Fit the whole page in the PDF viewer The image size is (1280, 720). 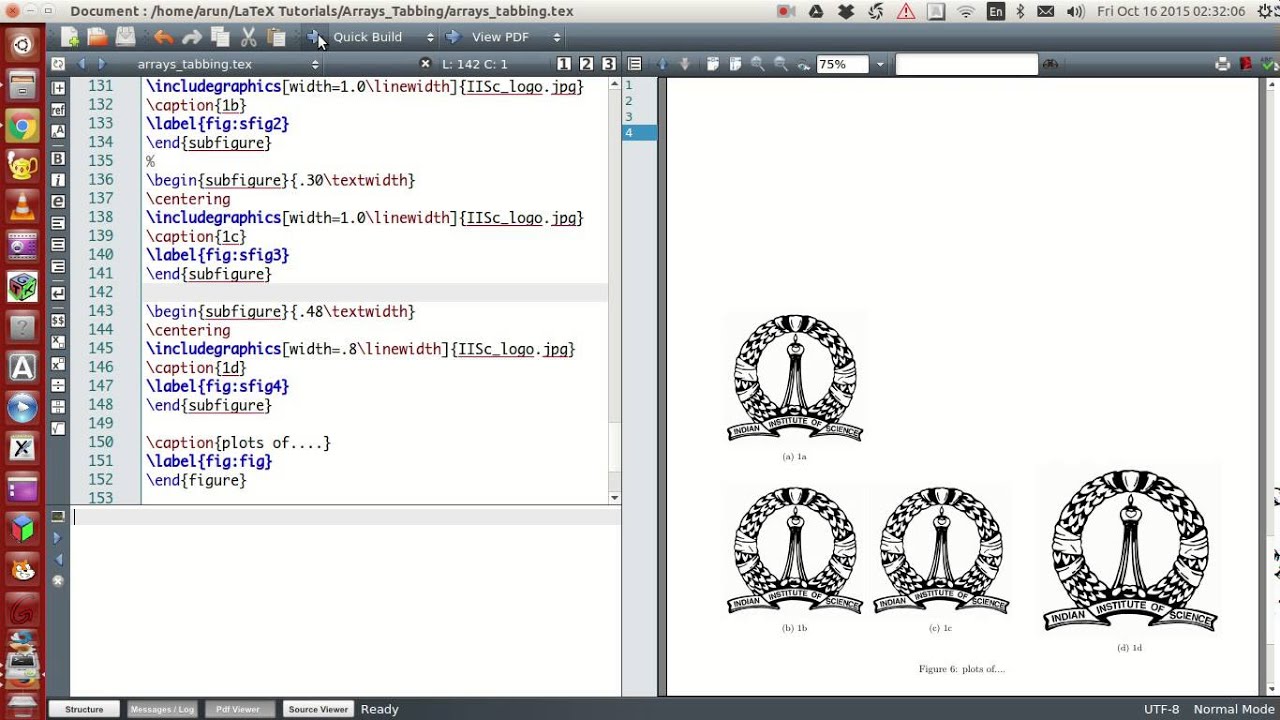[x=735, y=64]
